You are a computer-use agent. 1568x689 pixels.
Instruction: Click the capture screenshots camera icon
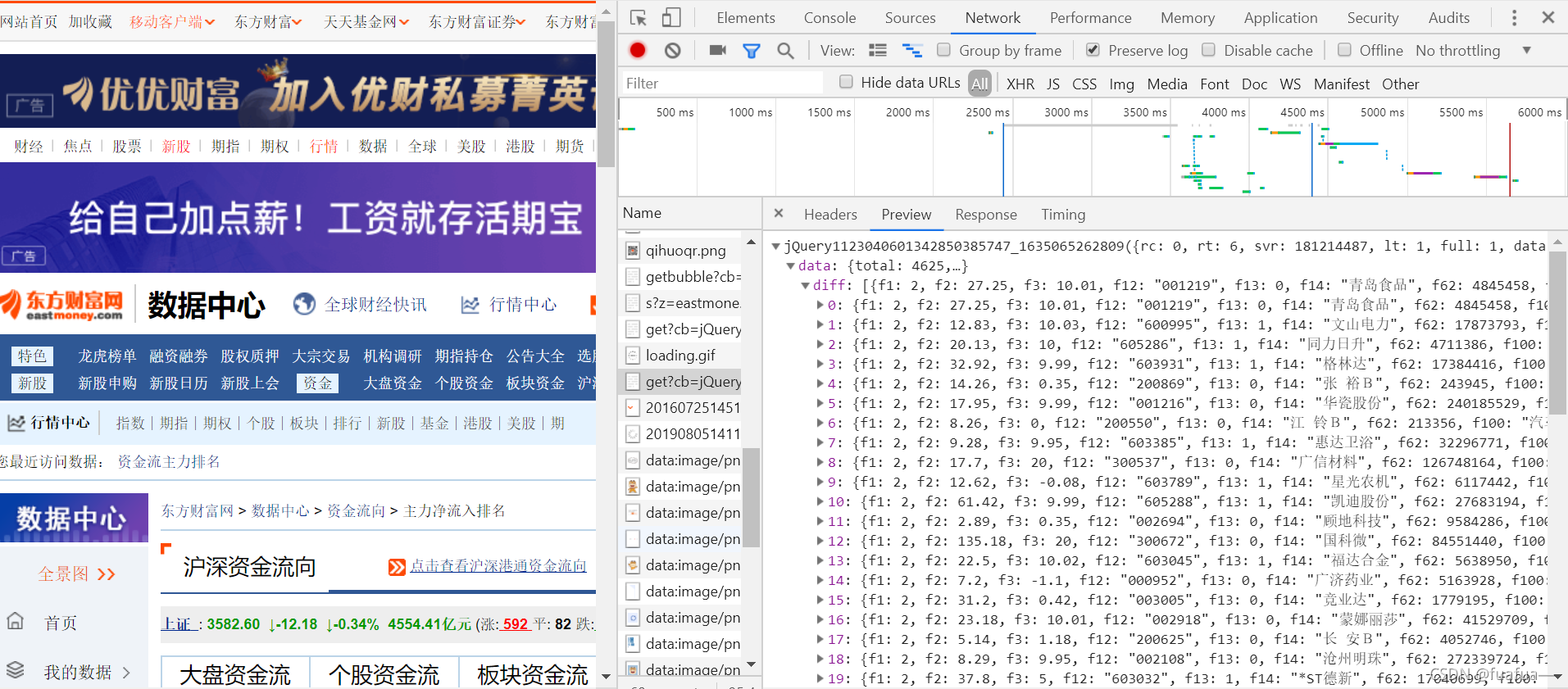coord(718,50)
